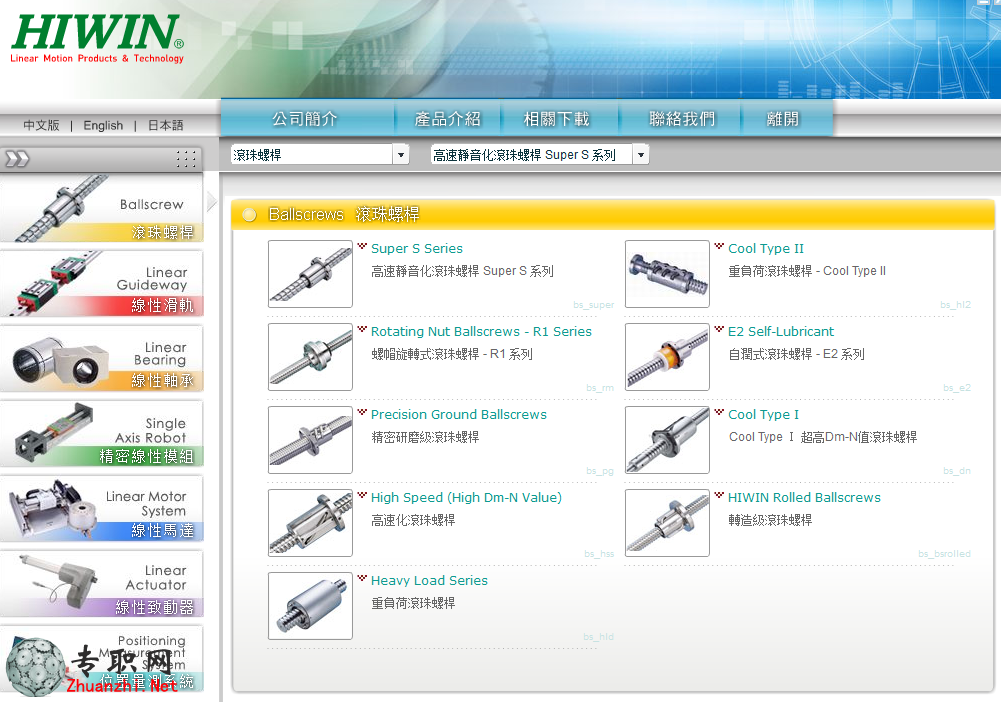Viewport: 1001px width, 702px height.
Task: Open the Linear Motor System category
Action: point(102,509)
